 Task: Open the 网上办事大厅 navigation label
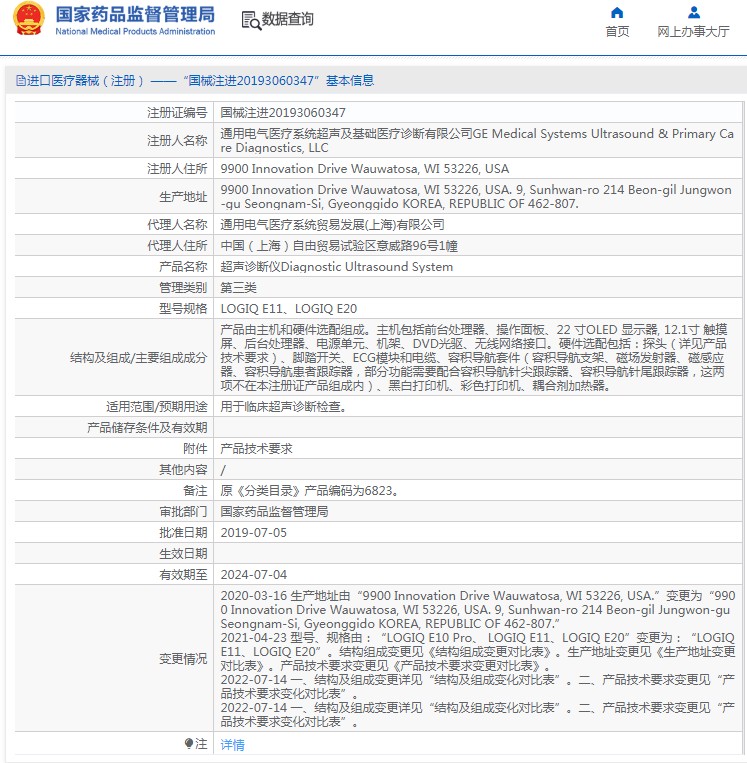(693, 32)
